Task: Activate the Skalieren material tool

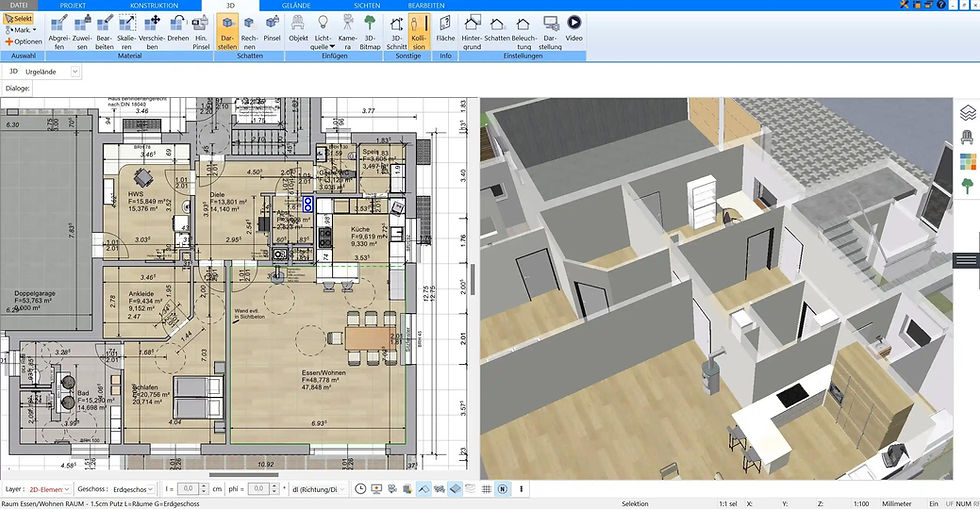Action: [127, 33]
